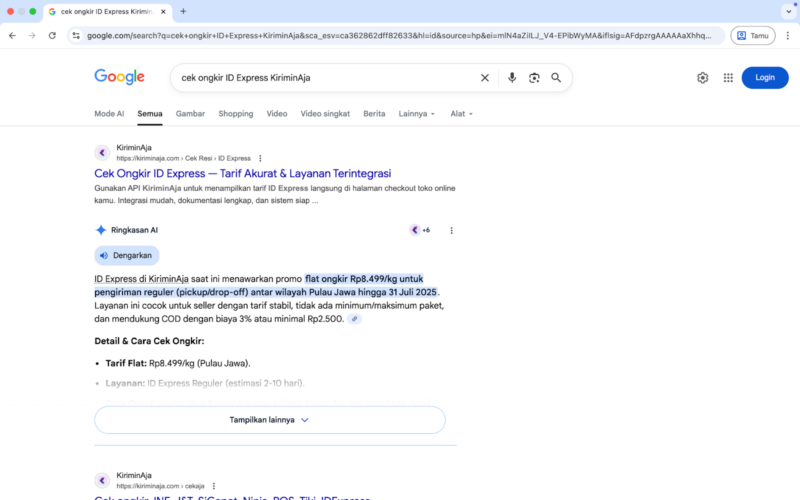Expand the Lainnya filter dropdown
Screen dimensions: 800x500
coord(416,114)
